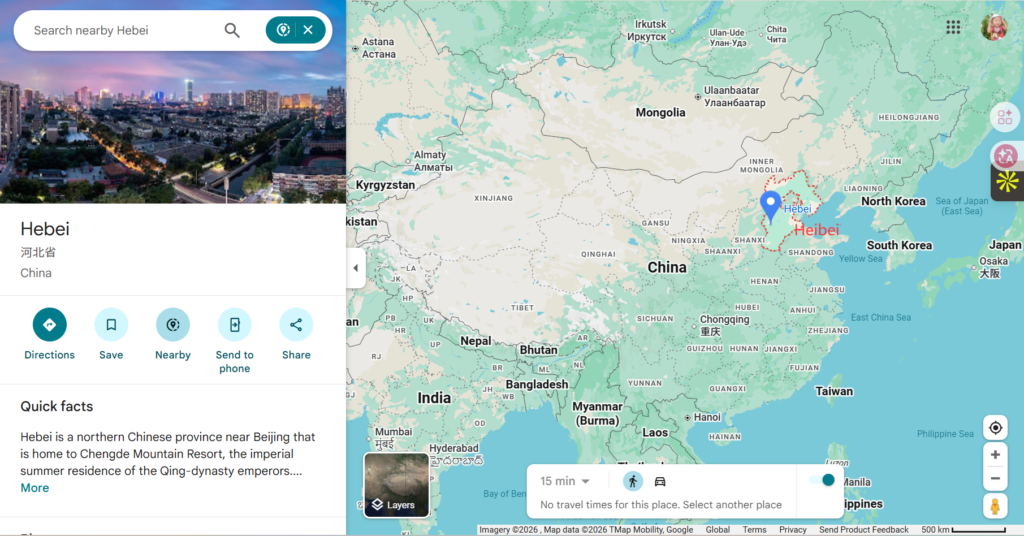Click the search magnifier icon

click(x=232, y=30)
